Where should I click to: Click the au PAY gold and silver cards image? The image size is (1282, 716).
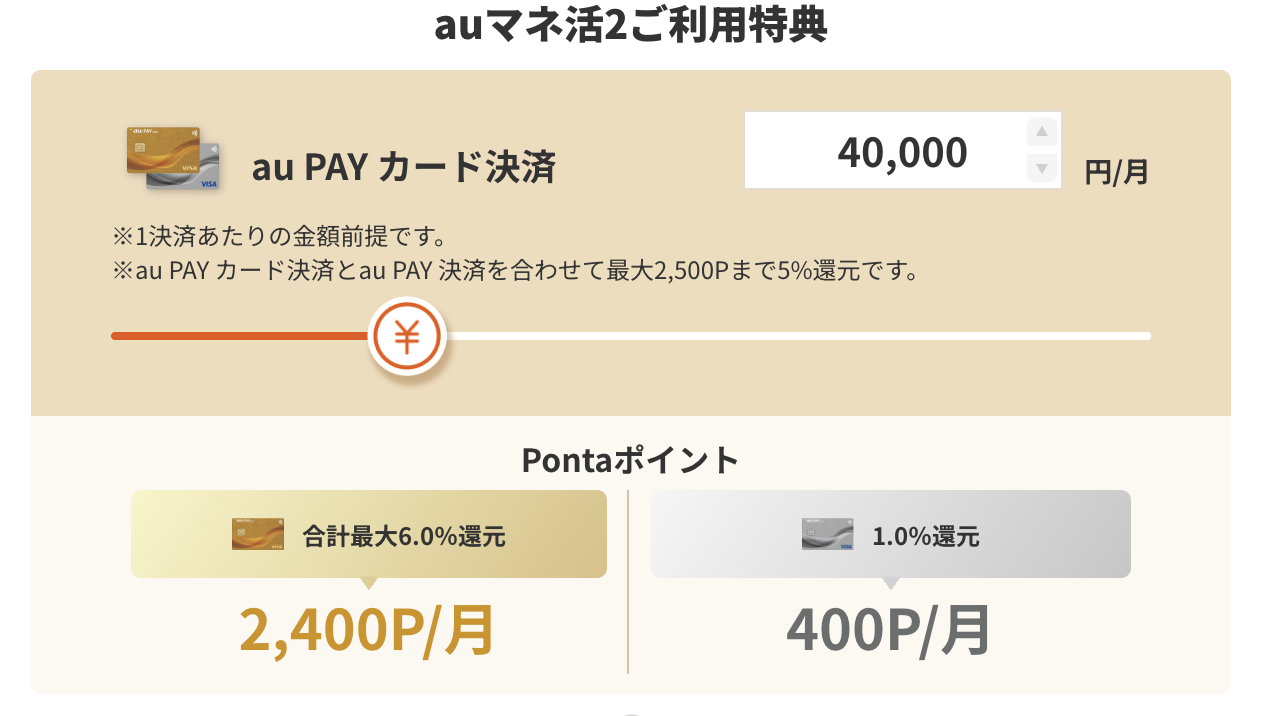(173, 159)
